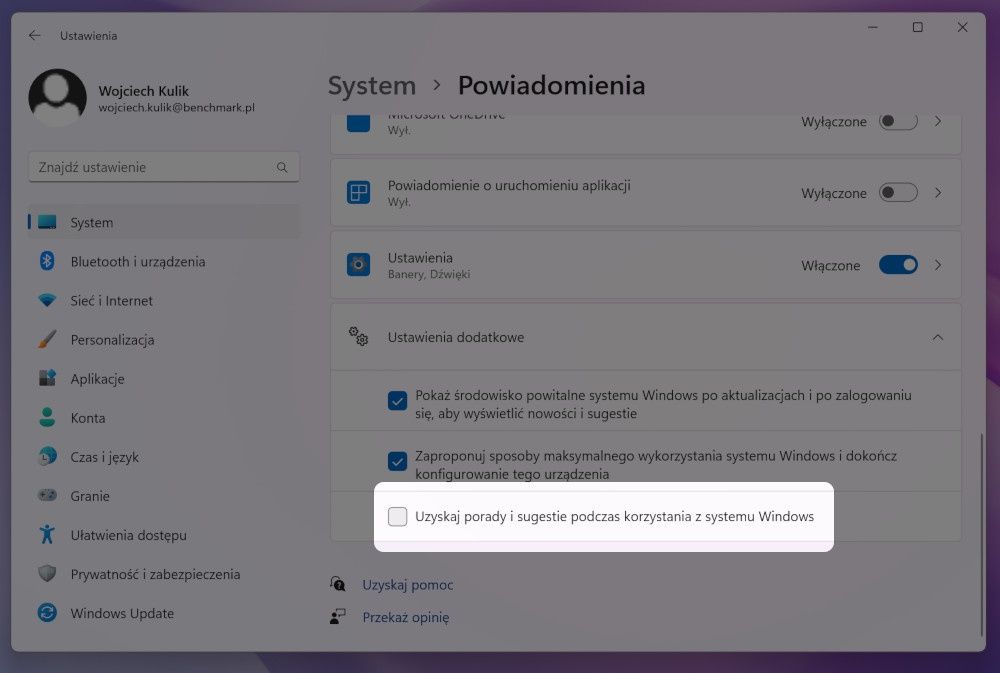Screen dimensions: 1000x673
Task: Minimize the Ustawienia window
Action: tap(872, 27)
